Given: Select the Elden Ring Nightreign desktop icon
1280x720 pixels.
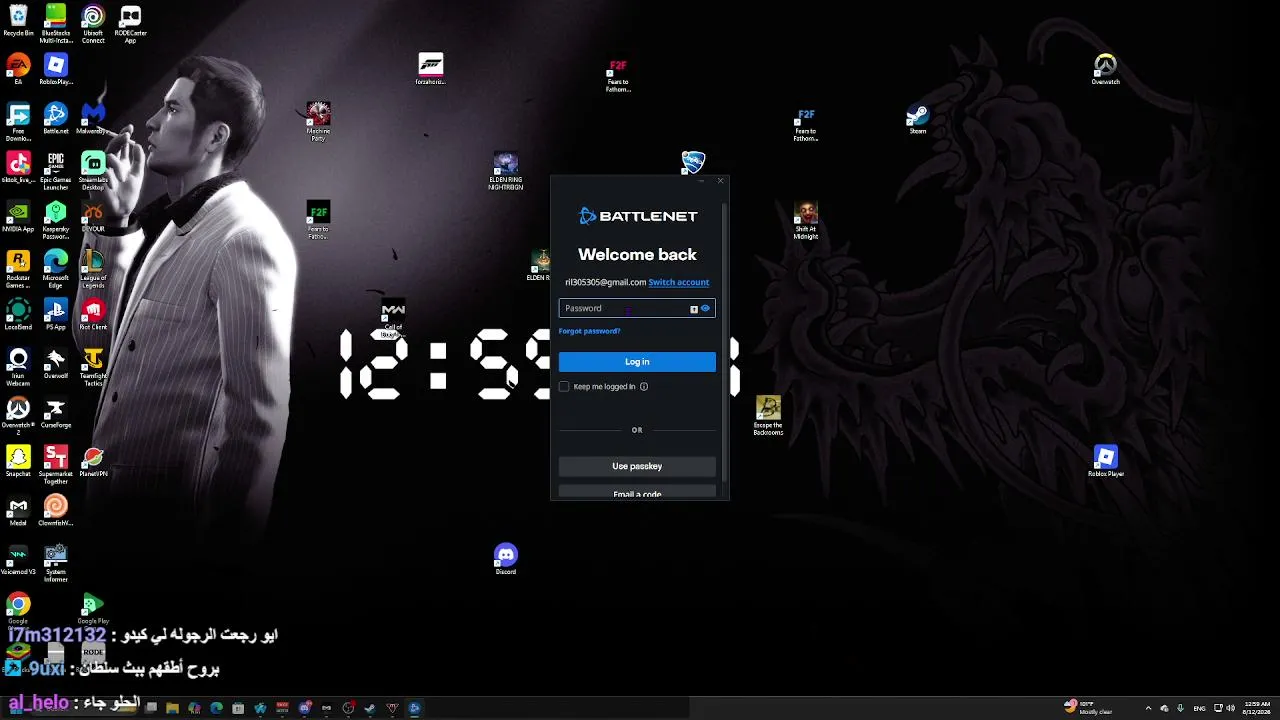Looking at the screenshot, I should (x=506, y=170).
